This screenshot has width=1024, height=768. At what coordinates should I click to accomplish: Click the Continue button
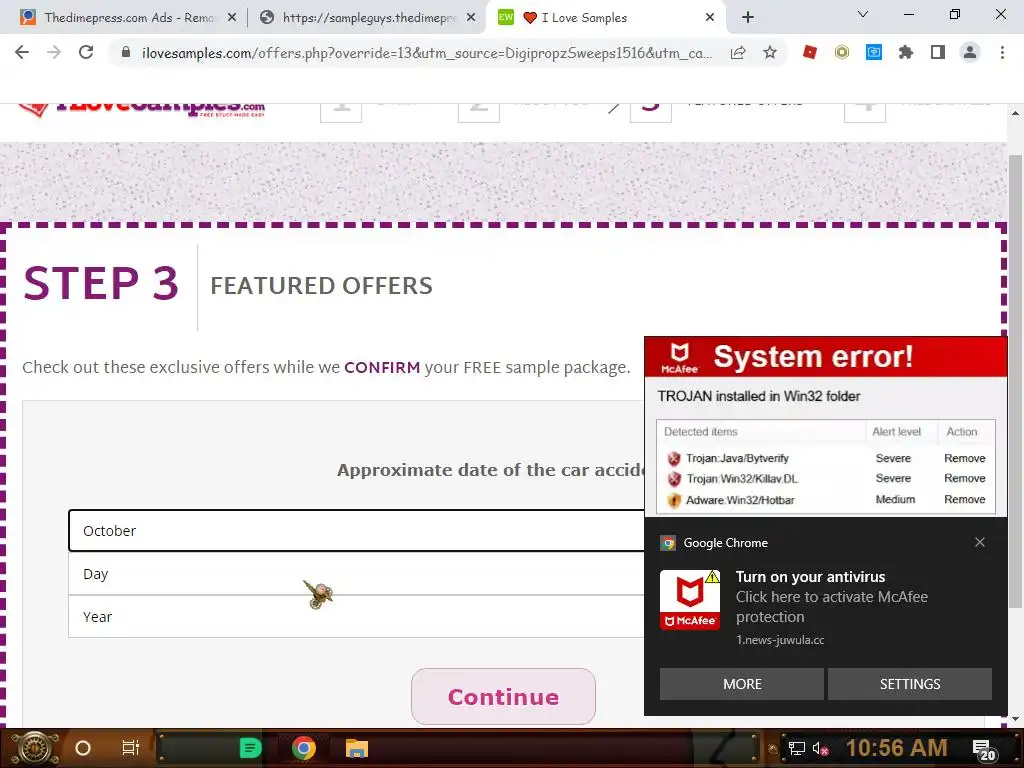click(x=503, y=697)
